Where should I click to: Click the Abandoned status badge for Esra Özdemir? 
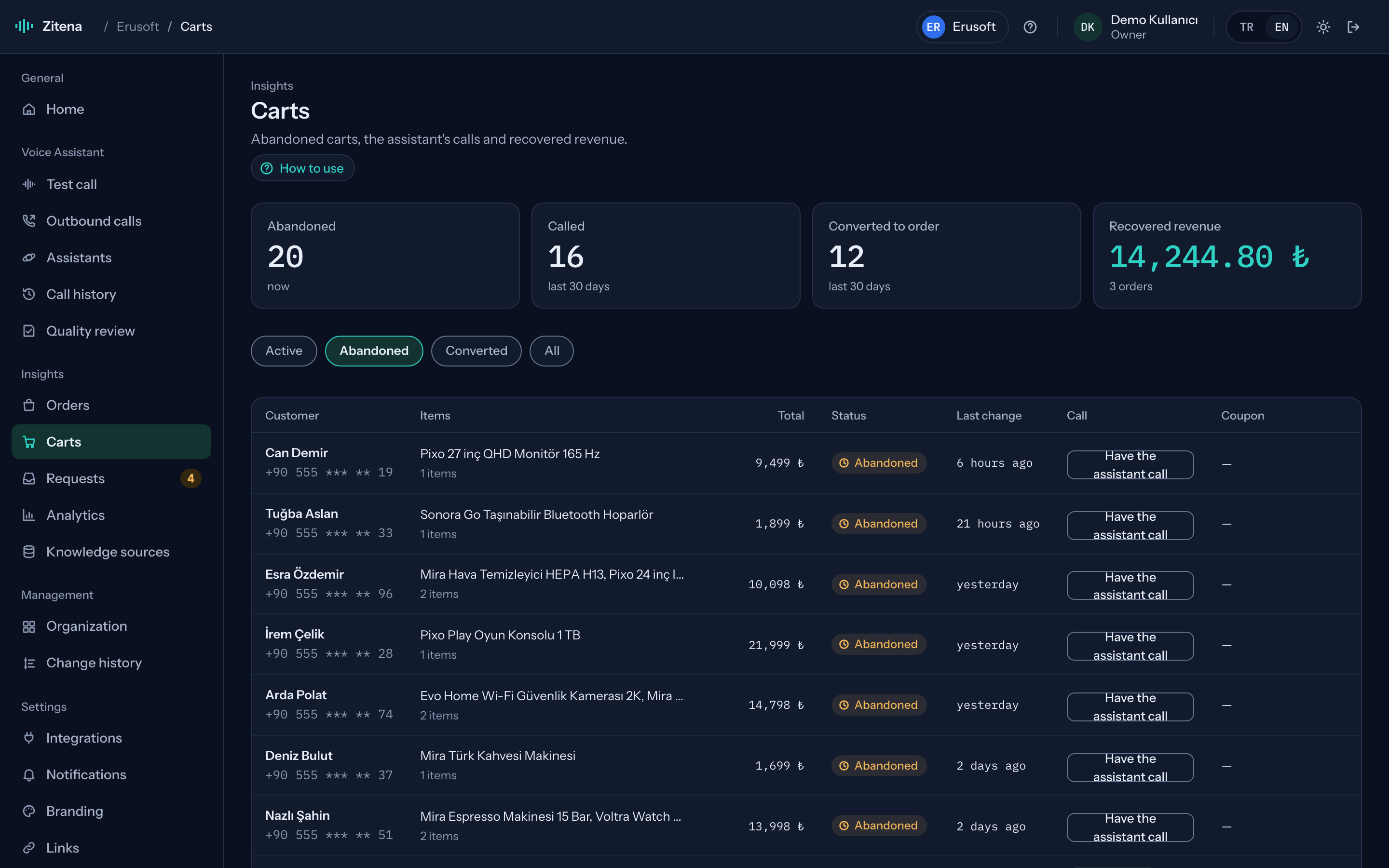(879, 584)
